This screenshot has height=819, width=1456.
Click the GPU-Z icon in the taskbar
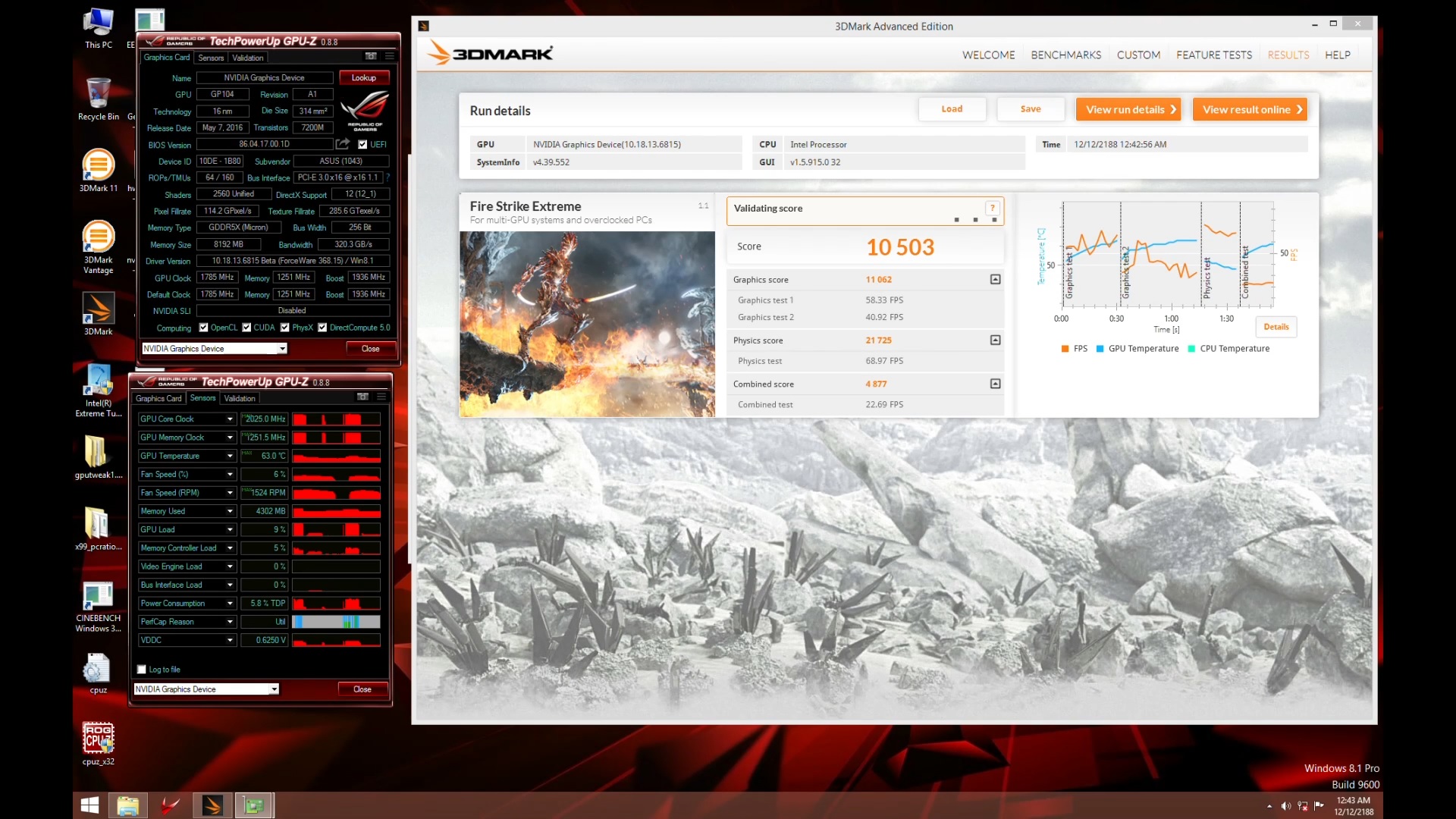(253, 805)
